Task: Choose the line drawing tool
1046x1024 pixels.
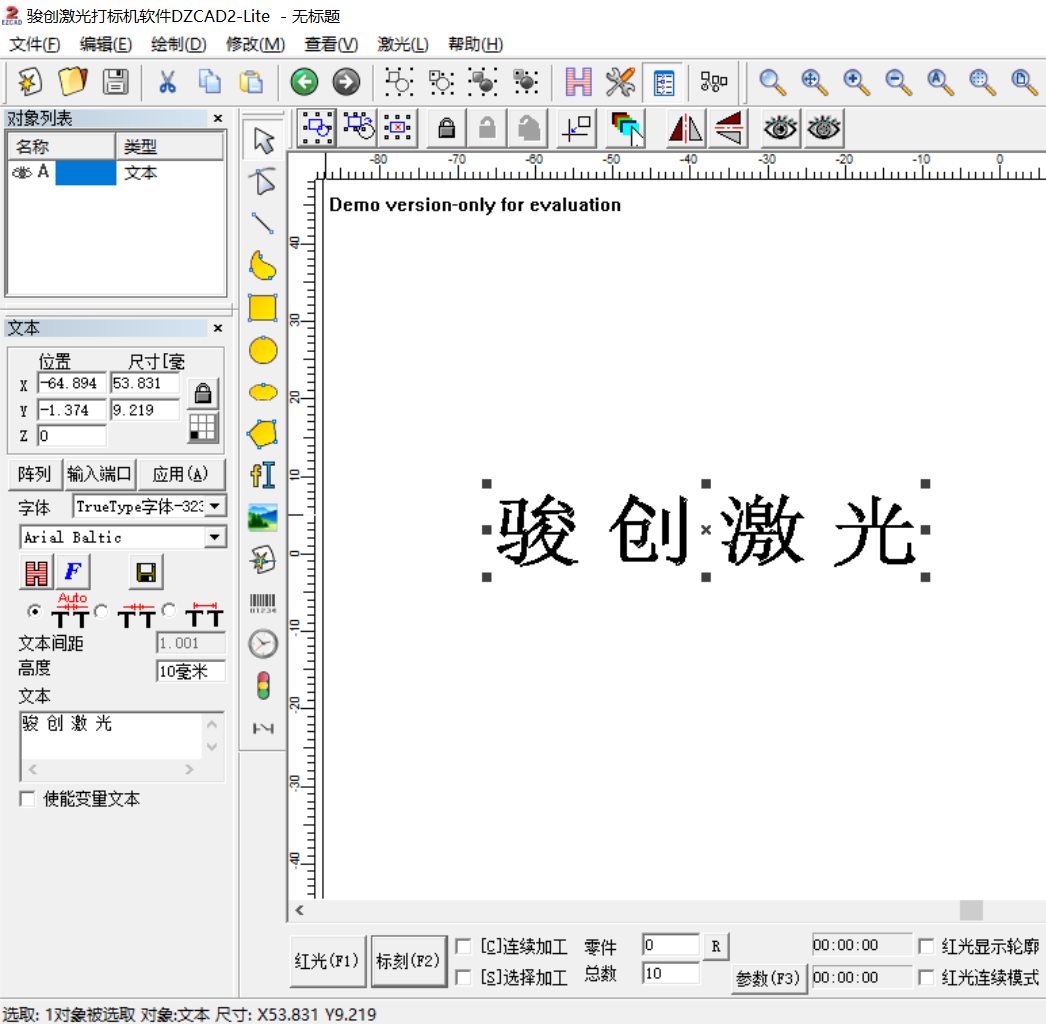Action: pyautogui.click(x=263, y=223)
